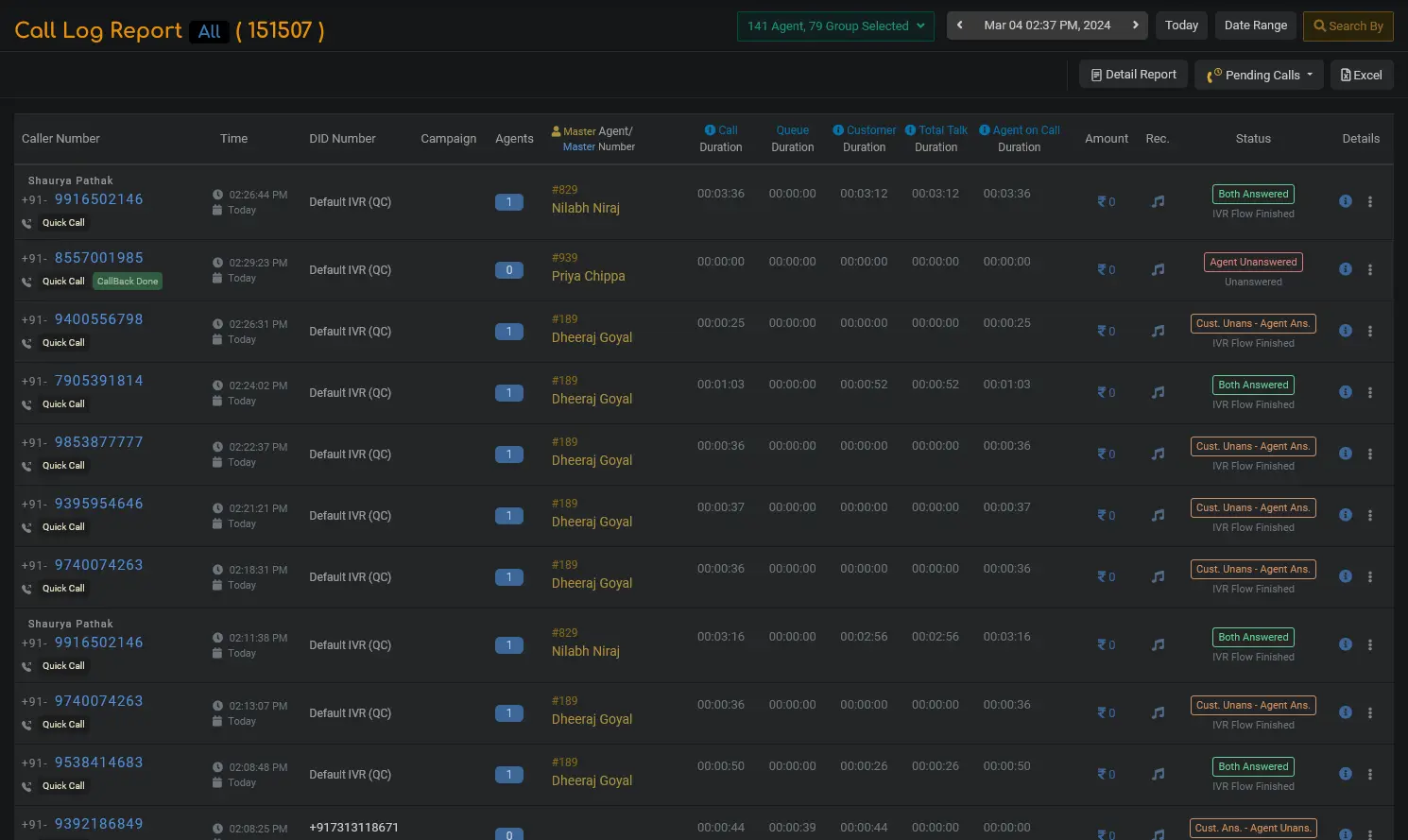Open info details for 8557001985 row

point(1346,269)
